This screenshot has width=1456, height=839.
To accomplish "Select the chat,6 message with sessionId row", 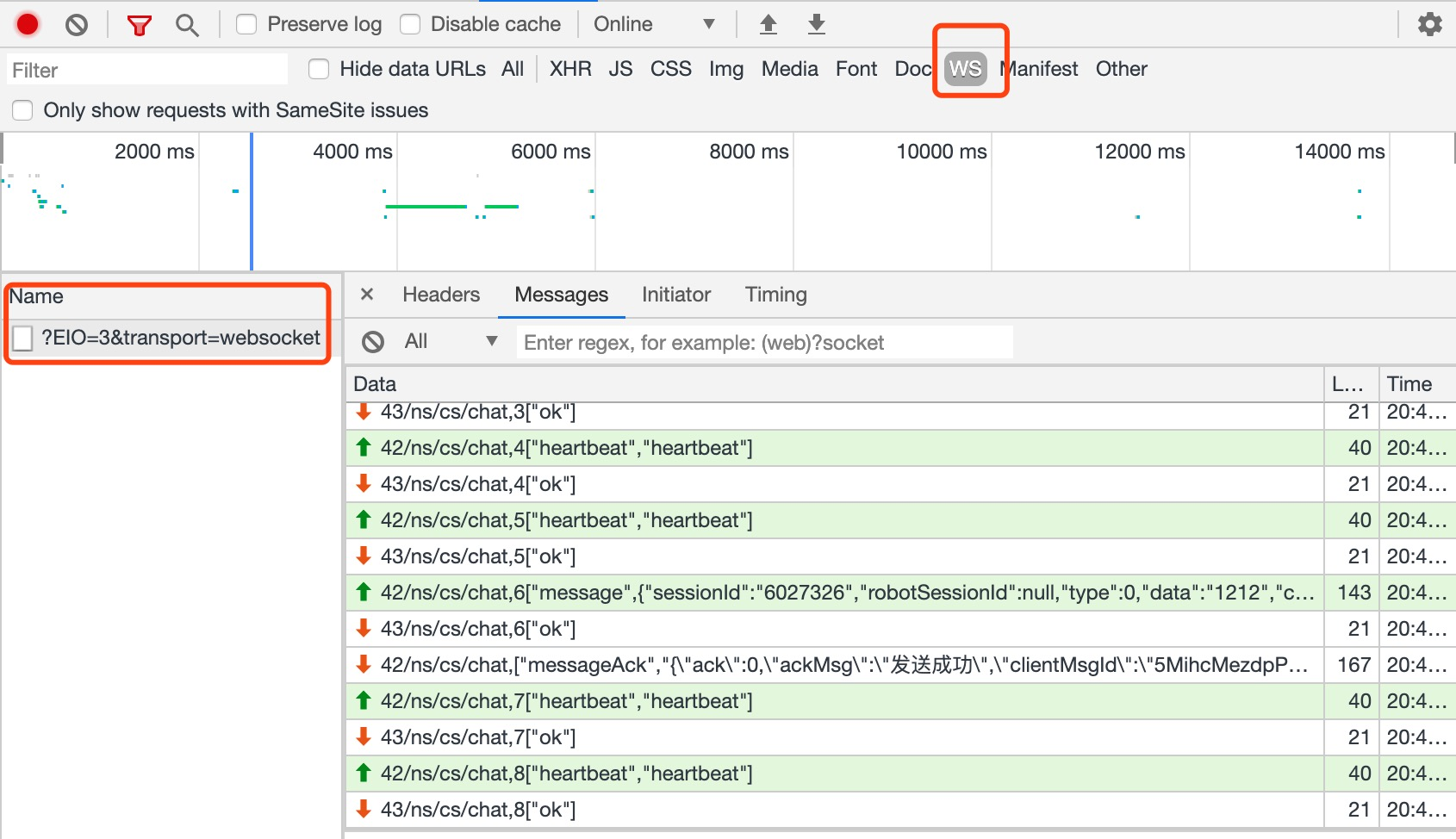I will (x=834, y=593).
